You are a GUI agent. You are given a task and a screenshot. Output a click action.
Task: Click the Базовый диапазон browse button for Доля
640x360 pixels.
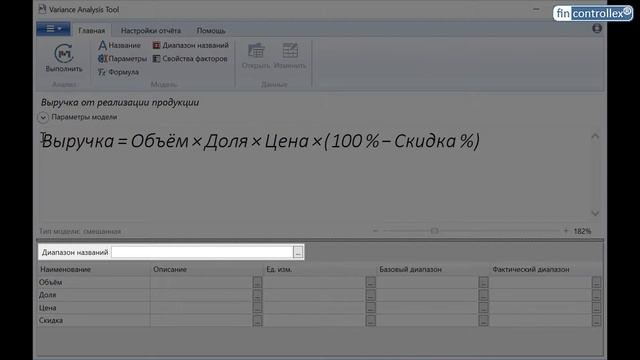coord(483,295)
